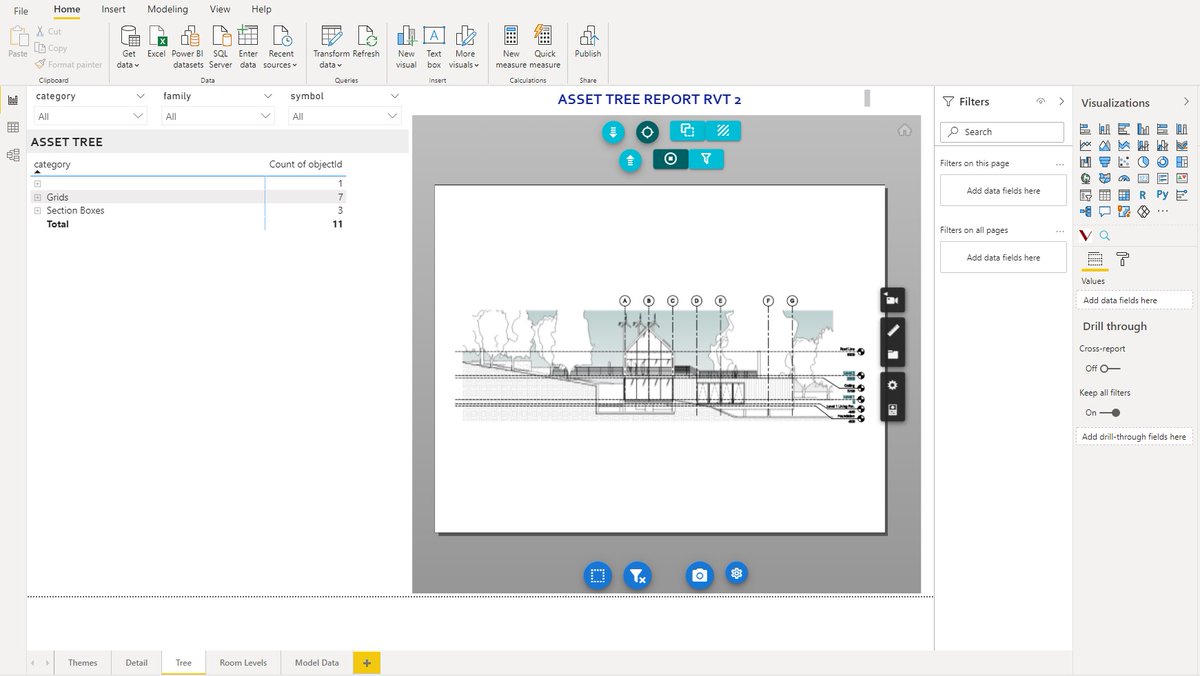Click the viewer pencil markup button
The height and width of the screenshot is (676, 1200).
point(893,329)
